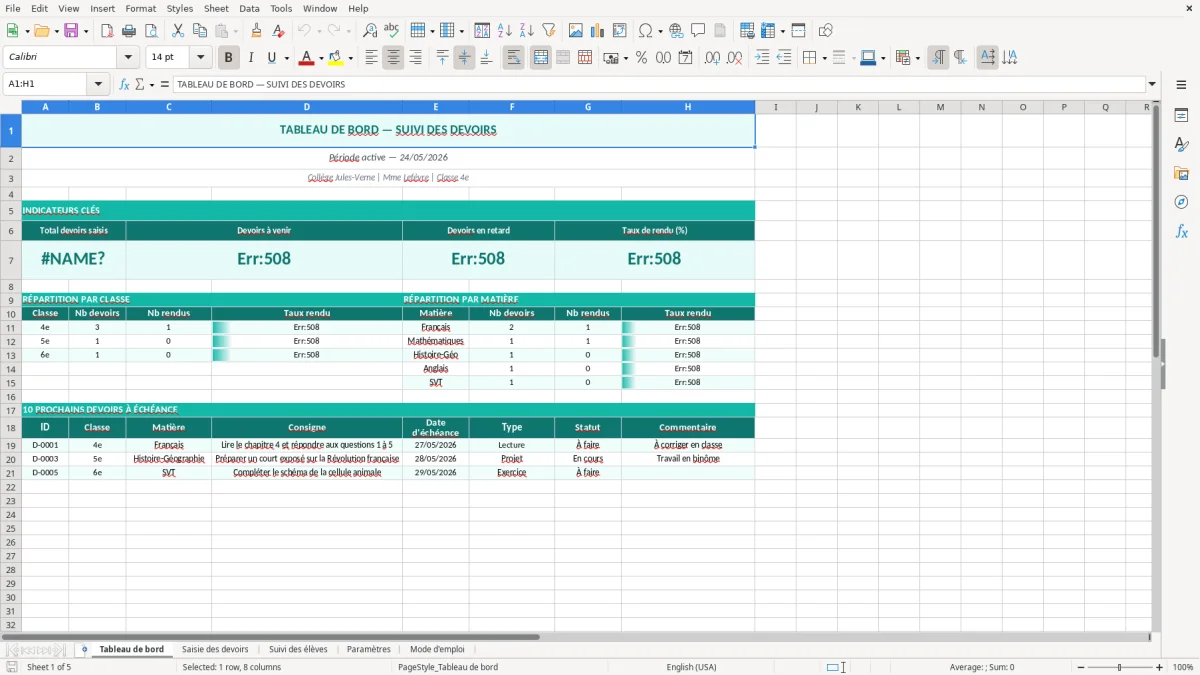This screenshot has width=1200, height=675.
Task: Open the Paste options dropdown arrow
Action: pyautogui.click(x=235, y=31)
